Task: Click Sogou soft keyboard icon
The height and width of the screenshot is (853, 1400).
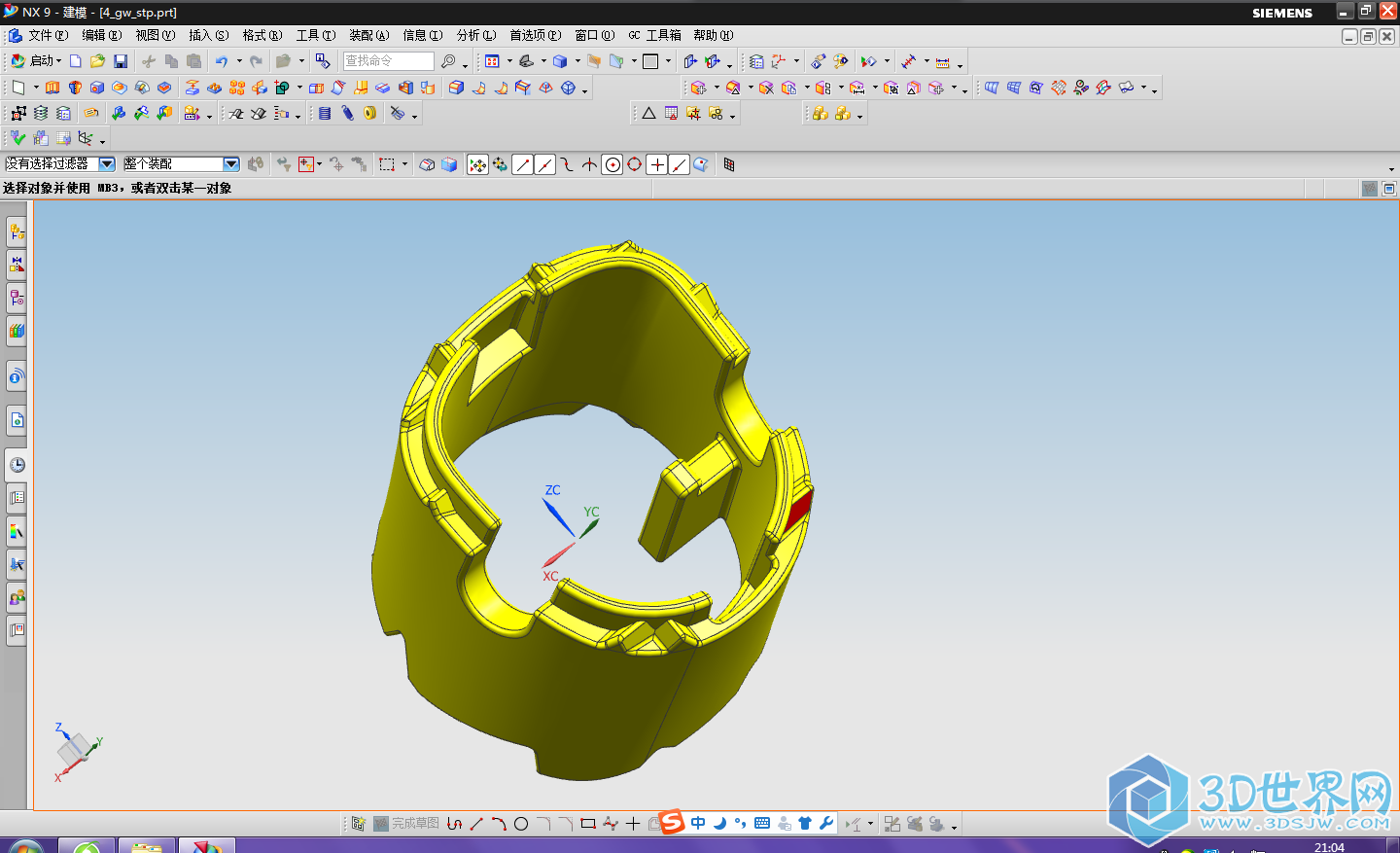Action: 762,823
